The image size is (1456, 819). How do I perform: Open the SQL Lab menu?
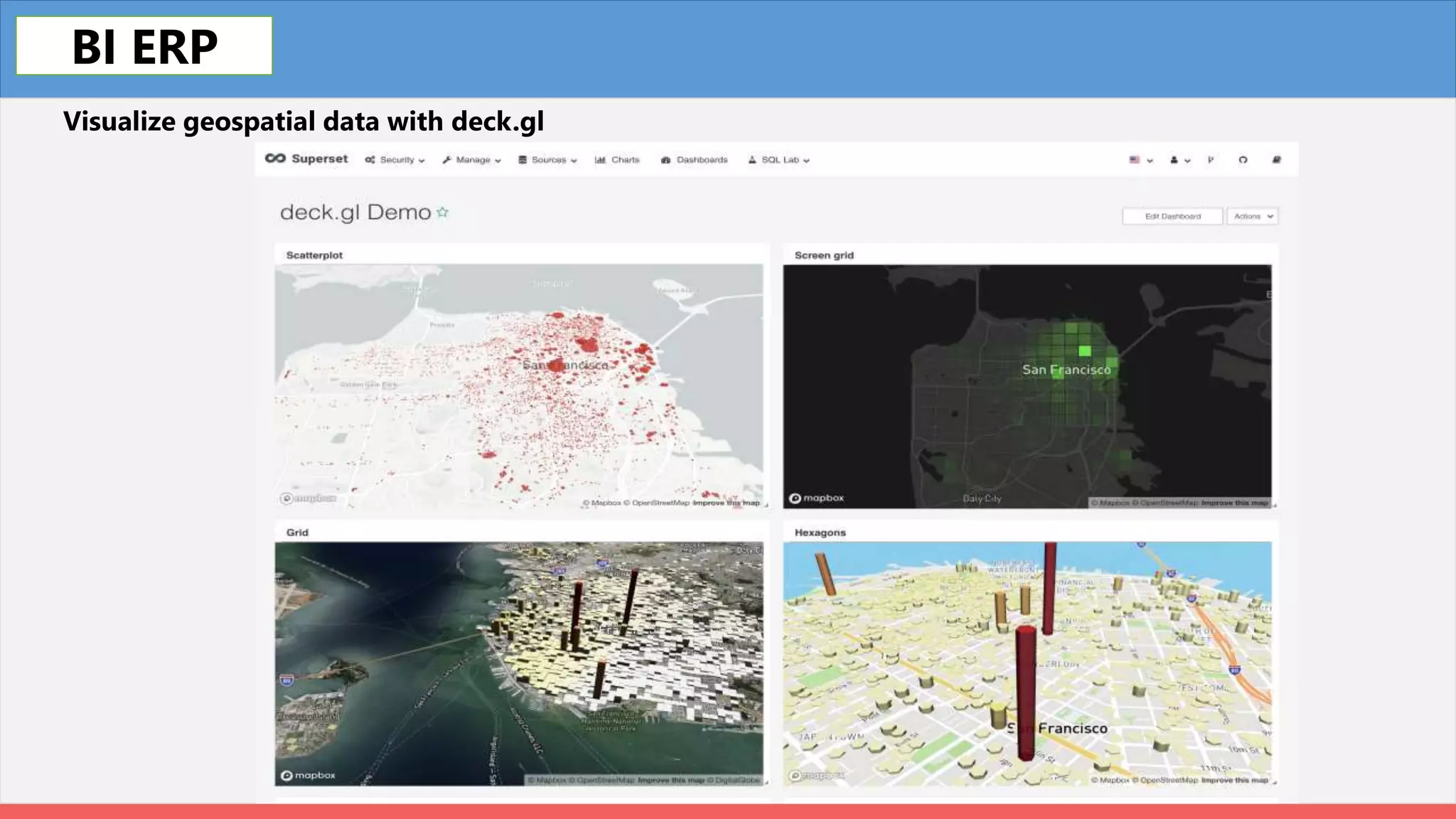(x=779, y=160)
